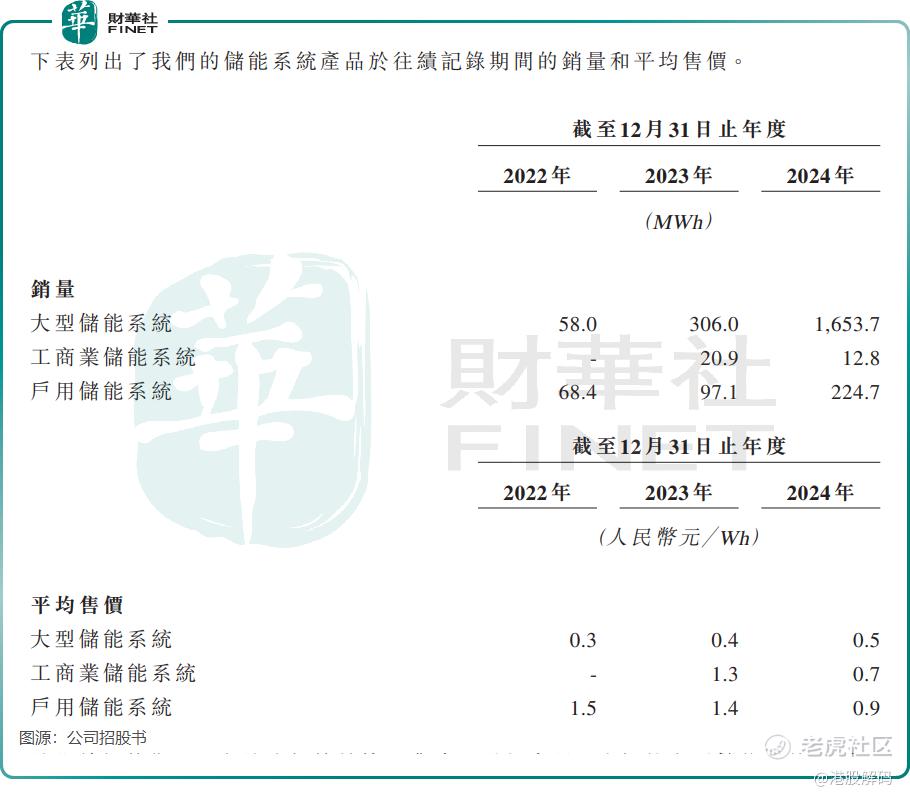Click the value 0.3

(x=583, y=640)
